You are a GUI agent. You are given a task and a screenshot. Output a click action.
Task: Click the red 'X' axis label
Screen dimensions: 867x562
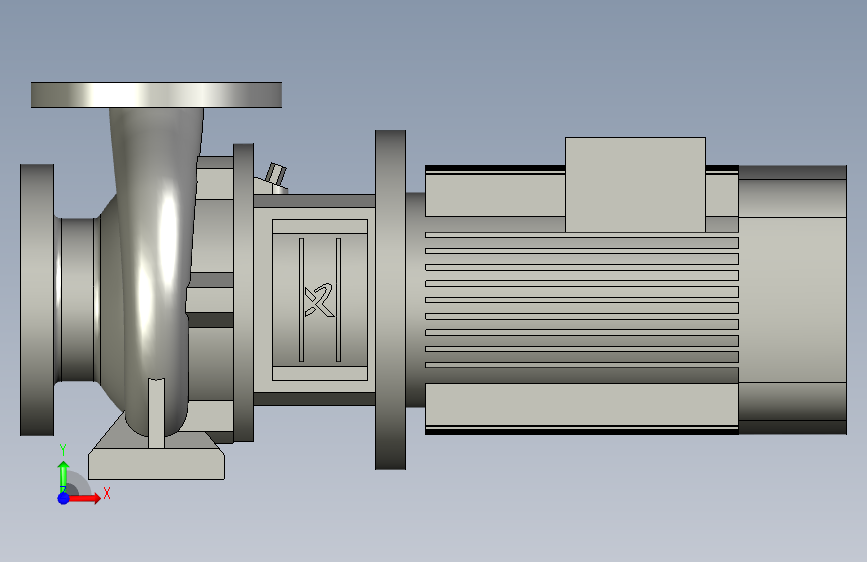pos(107,493)
